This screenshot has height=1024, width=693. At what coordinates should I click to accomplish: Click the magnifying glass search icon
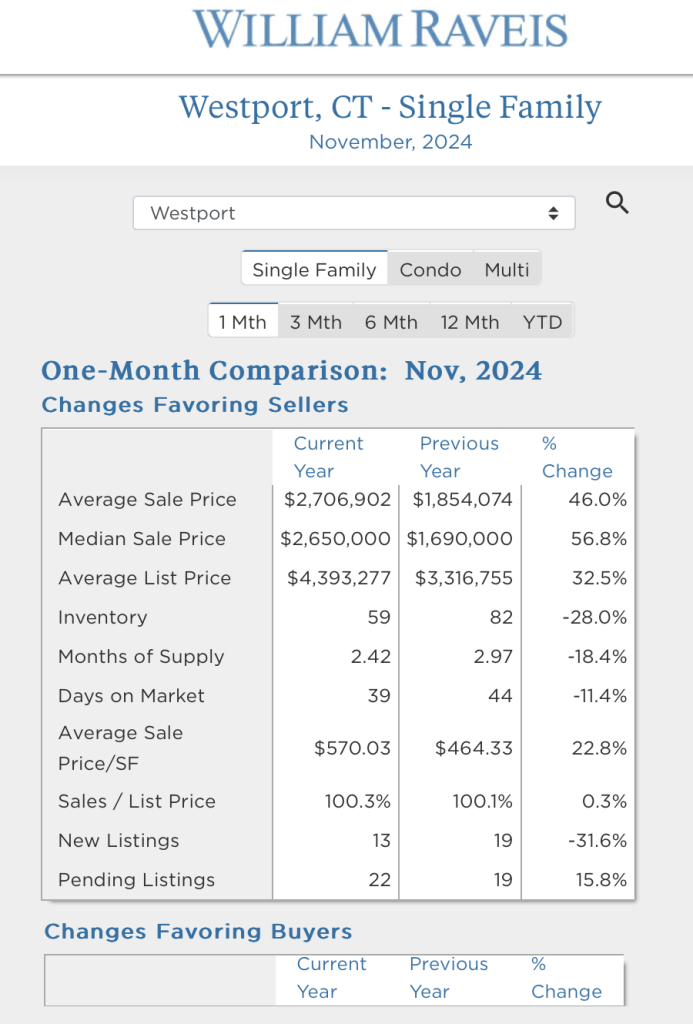point(618,204)
